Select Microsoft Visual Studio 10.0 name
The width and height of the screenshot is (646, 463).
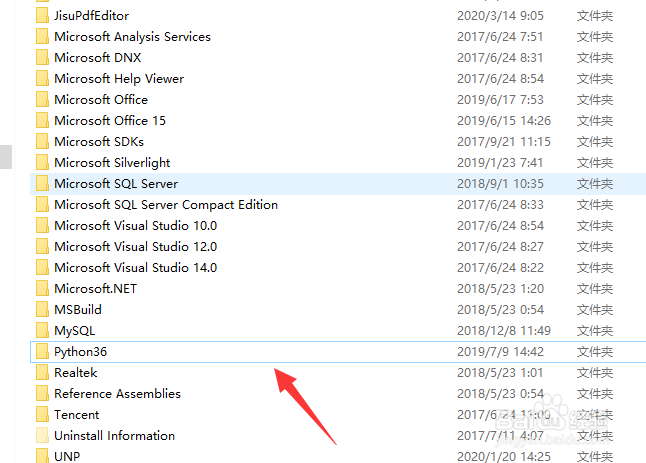[x=136, y=226]
